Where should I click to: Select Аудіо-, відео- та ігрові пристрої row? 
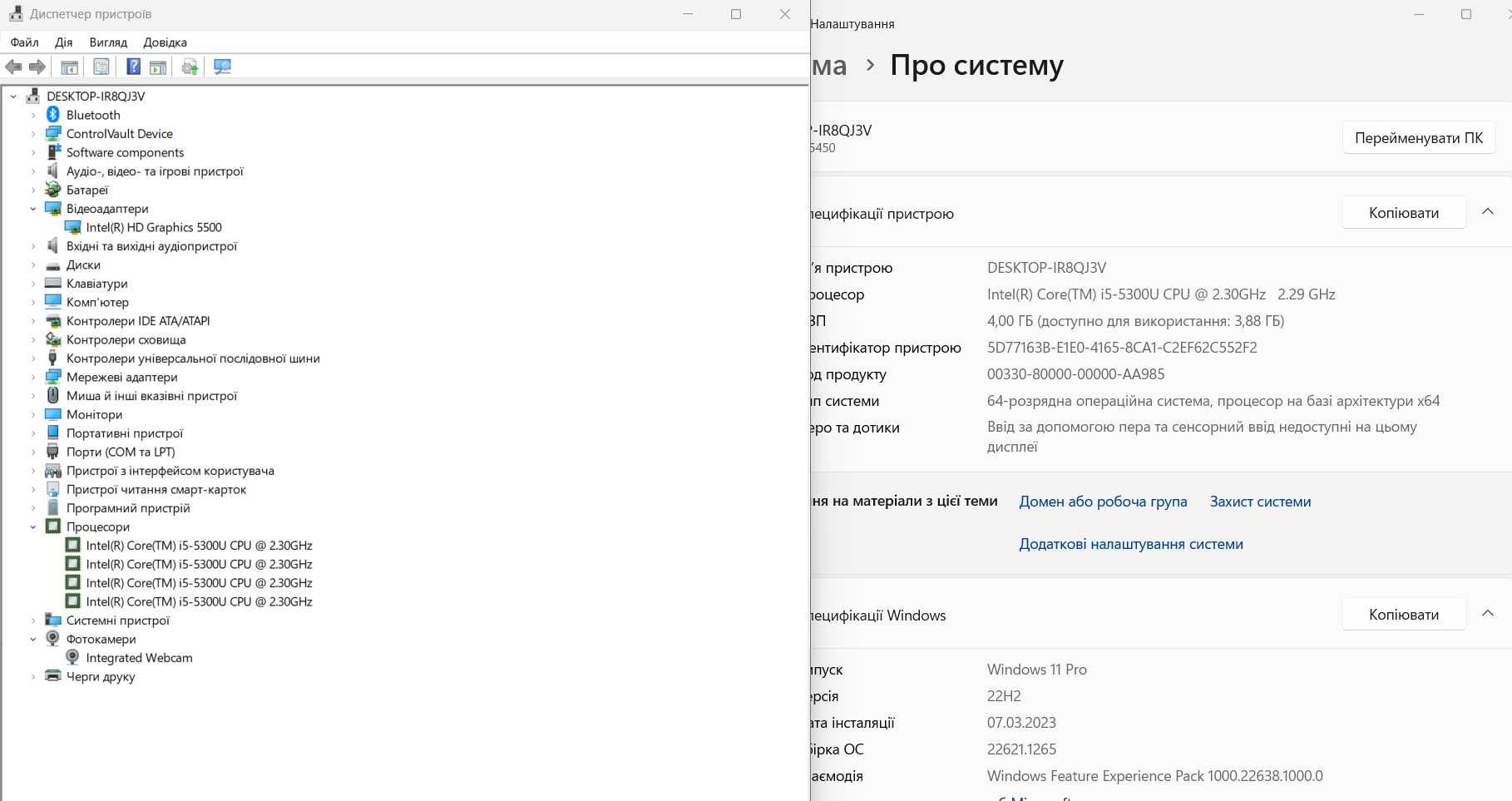(x=155, y=171)
